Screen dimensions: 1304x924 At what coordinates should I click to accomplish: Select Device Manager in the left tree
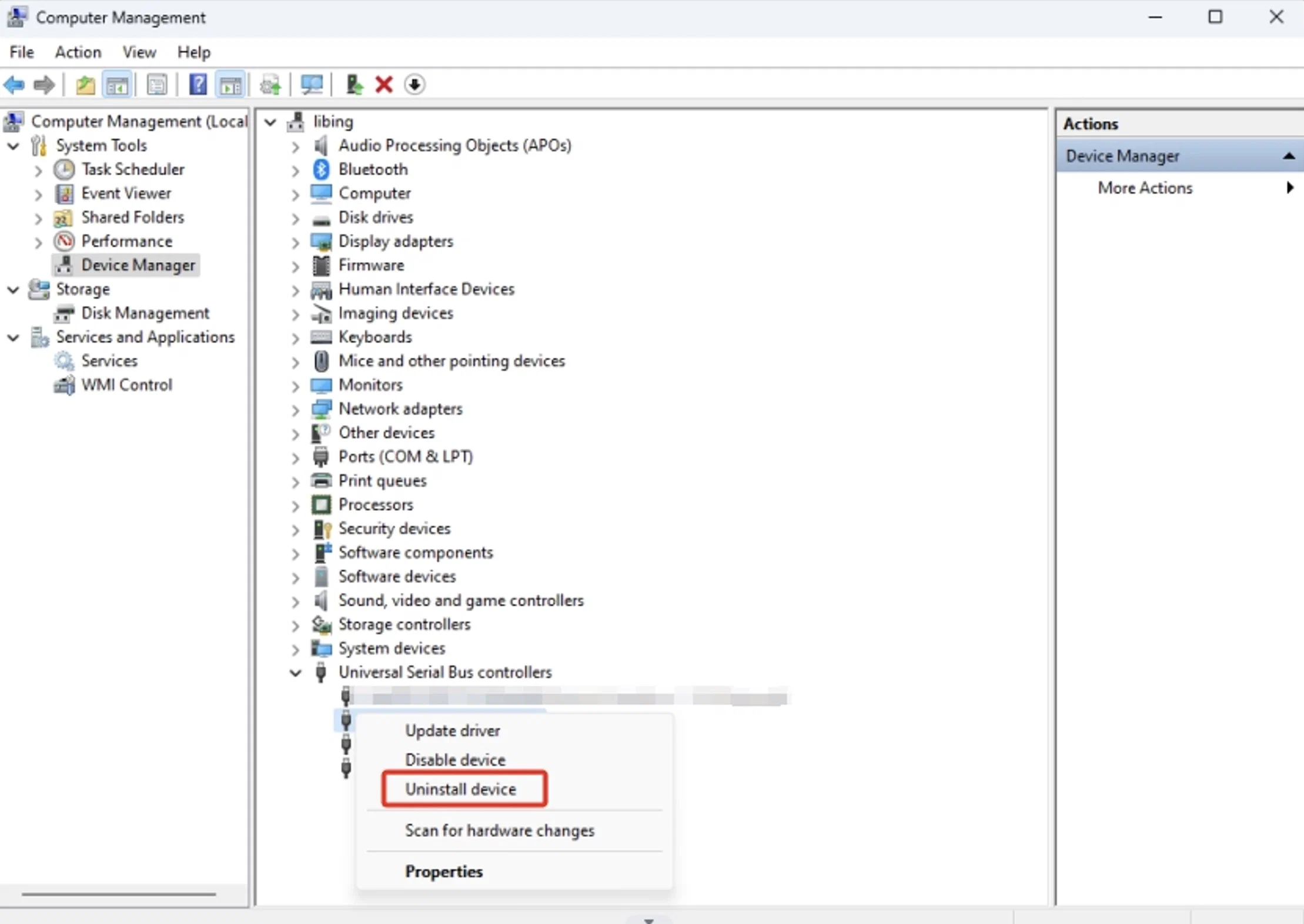point(138,266)
